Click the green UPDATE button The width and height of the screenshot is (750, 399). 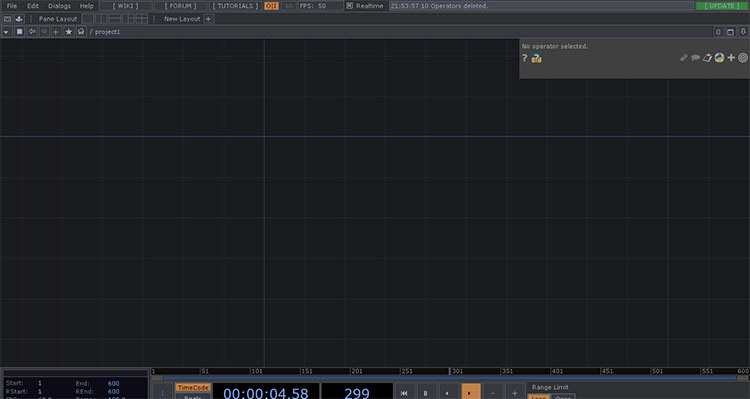coord(722,6)
